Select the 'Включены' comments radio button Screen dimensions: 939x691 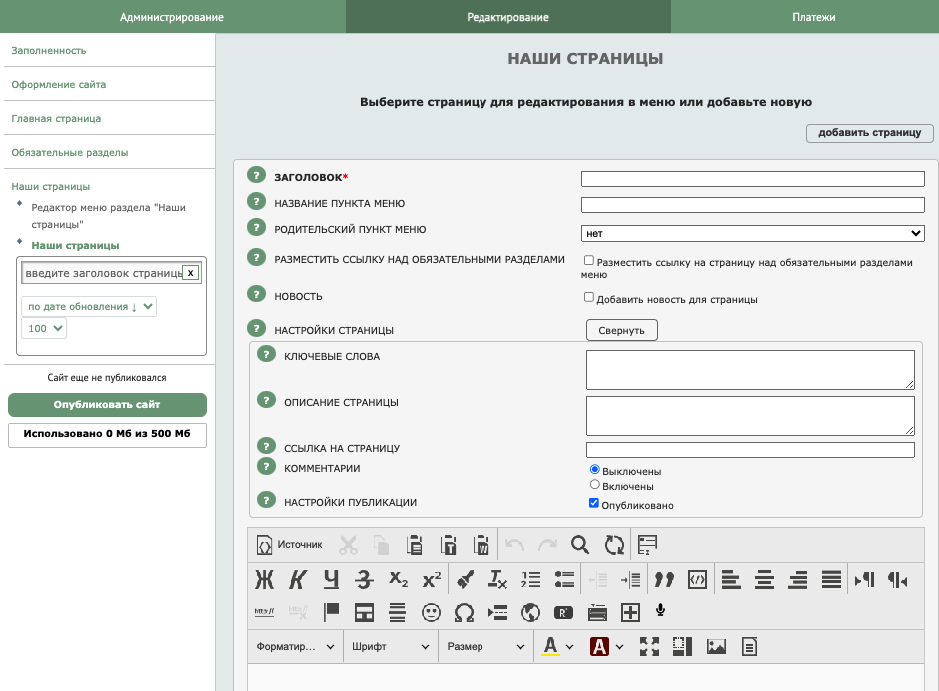(595, 484)
